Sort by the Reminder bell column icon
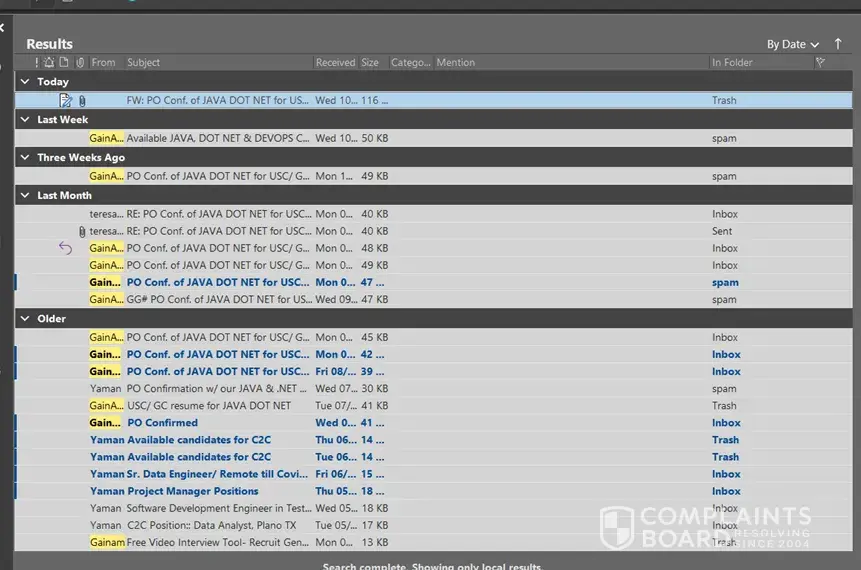The height and width of the screenshot is (570, 861). (x=50, y=62)
